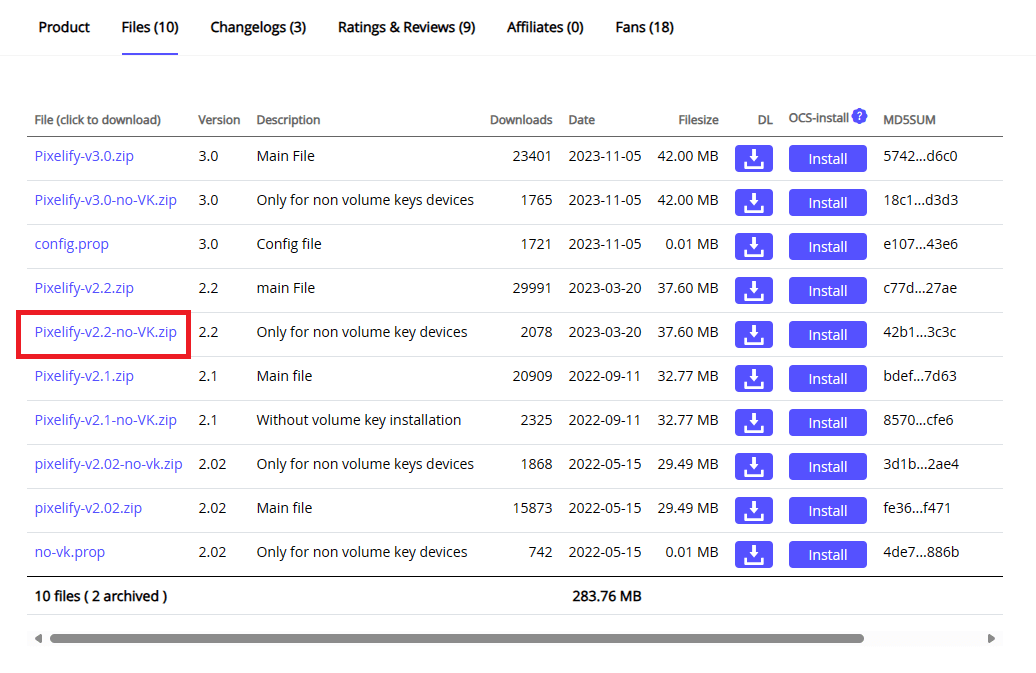
Task: Download config.prop via the DL icon
Action: click(x=753, y=246)
